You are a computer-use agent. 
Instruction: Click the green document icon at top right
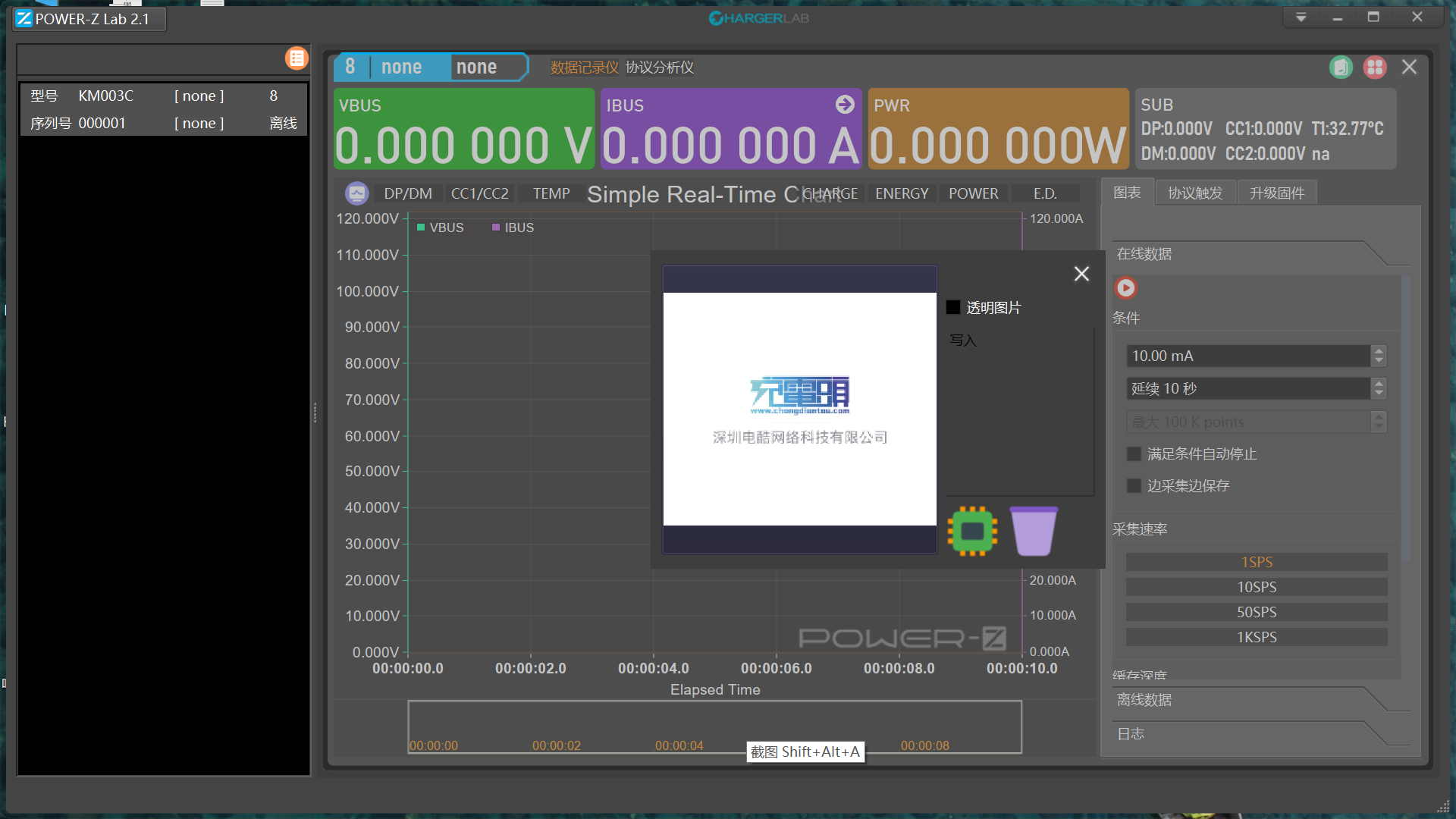click(1341, 67)
